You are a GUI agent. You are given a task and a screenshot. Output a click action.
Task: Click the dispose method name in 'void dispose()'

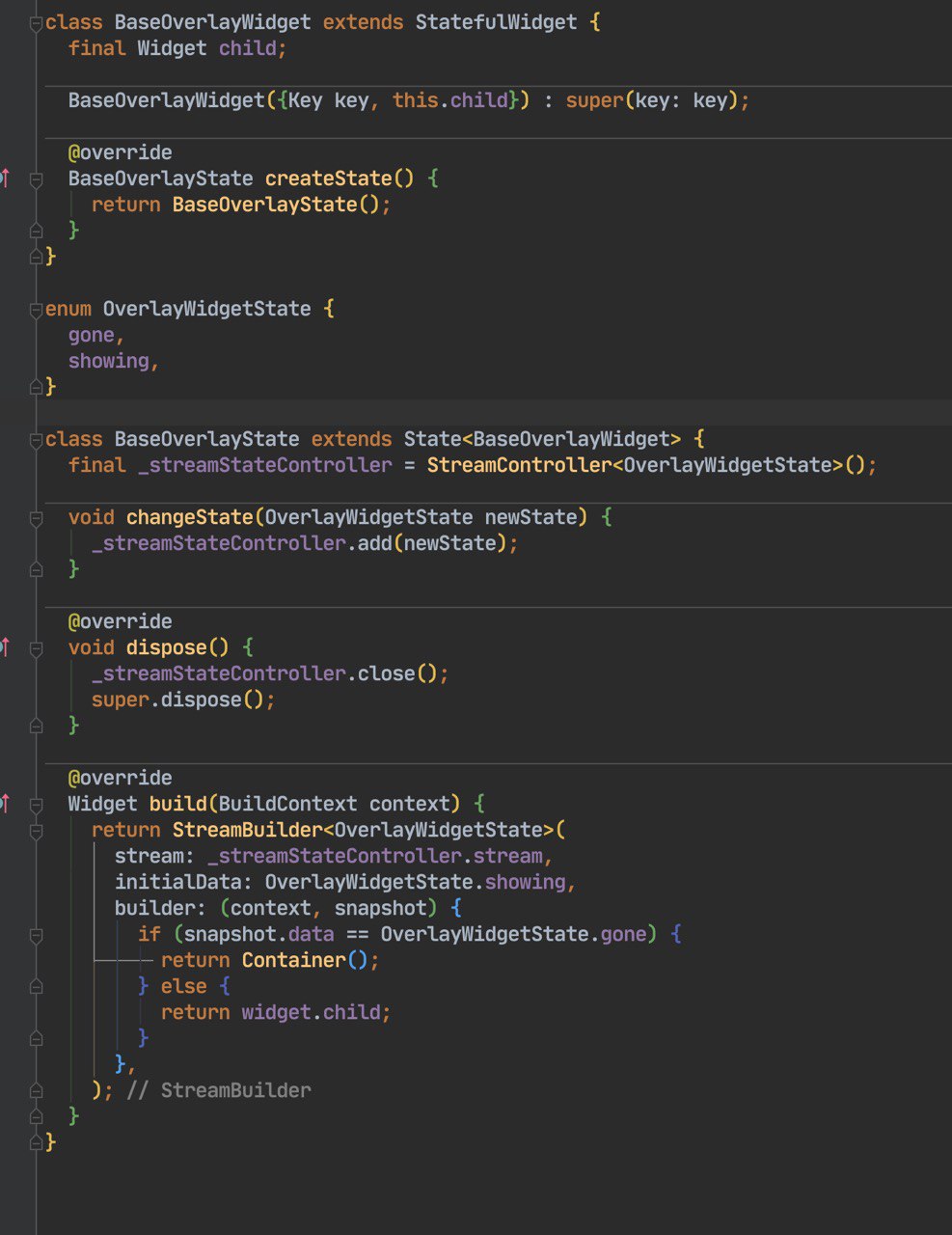point(166,647)
